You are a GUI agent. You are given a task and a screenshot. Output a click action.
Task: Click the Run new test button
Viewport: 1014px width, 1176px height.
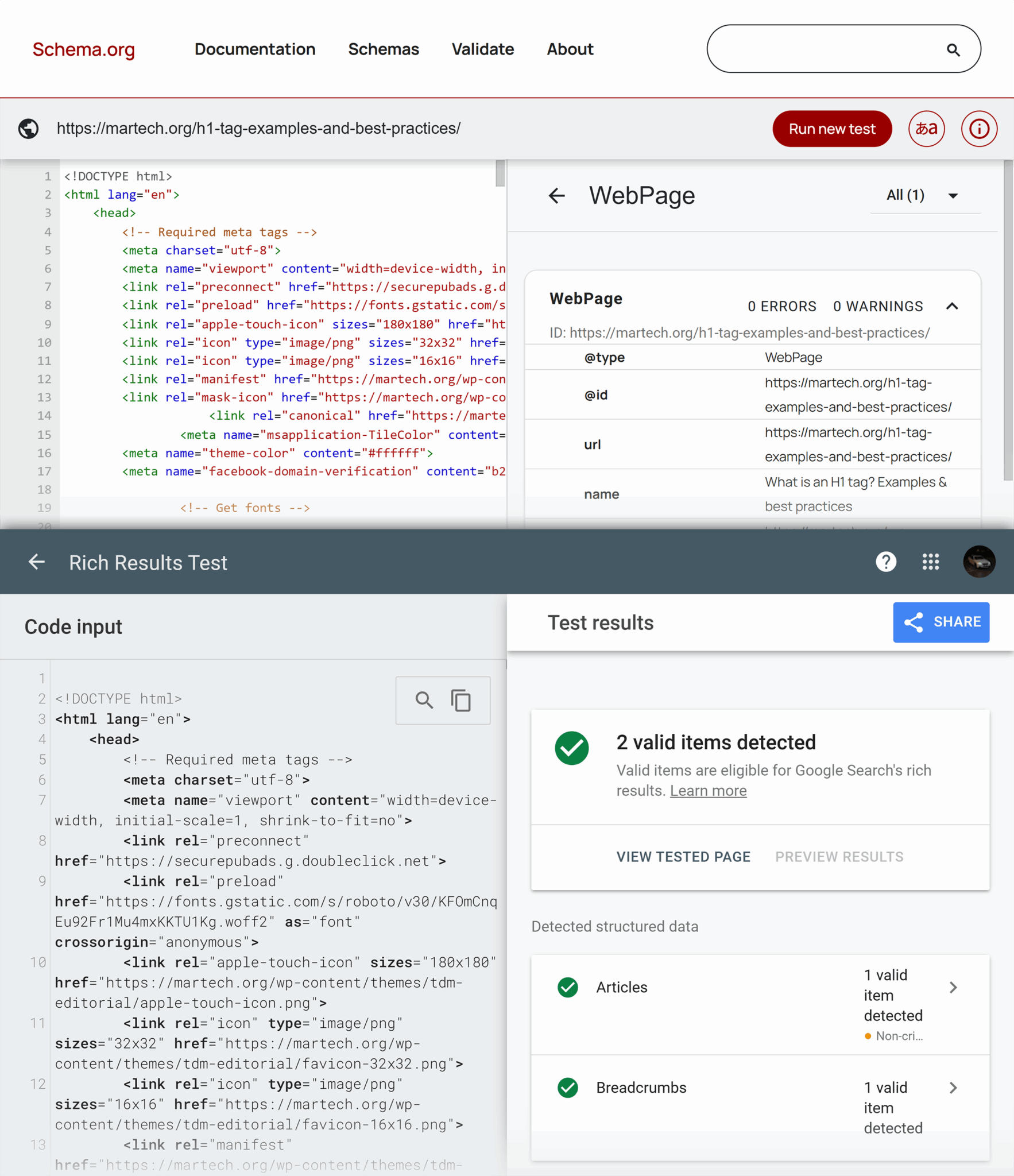coord(832,129)
